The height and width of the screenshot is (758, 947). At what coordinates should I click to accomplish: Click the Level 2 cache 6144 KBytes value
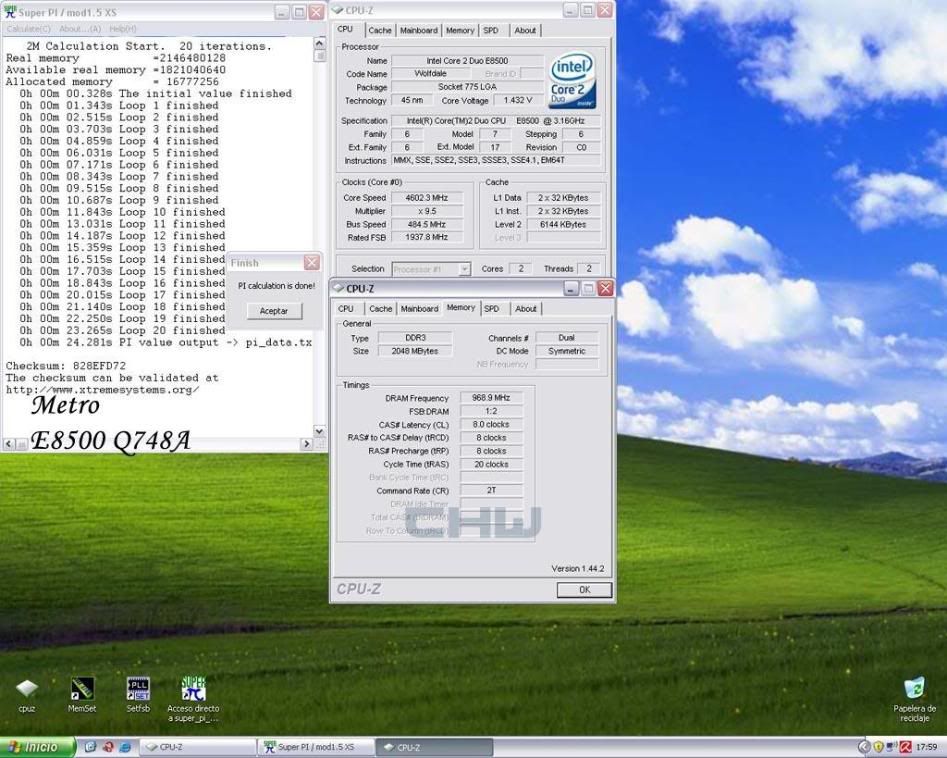click(x=563, y=224)
